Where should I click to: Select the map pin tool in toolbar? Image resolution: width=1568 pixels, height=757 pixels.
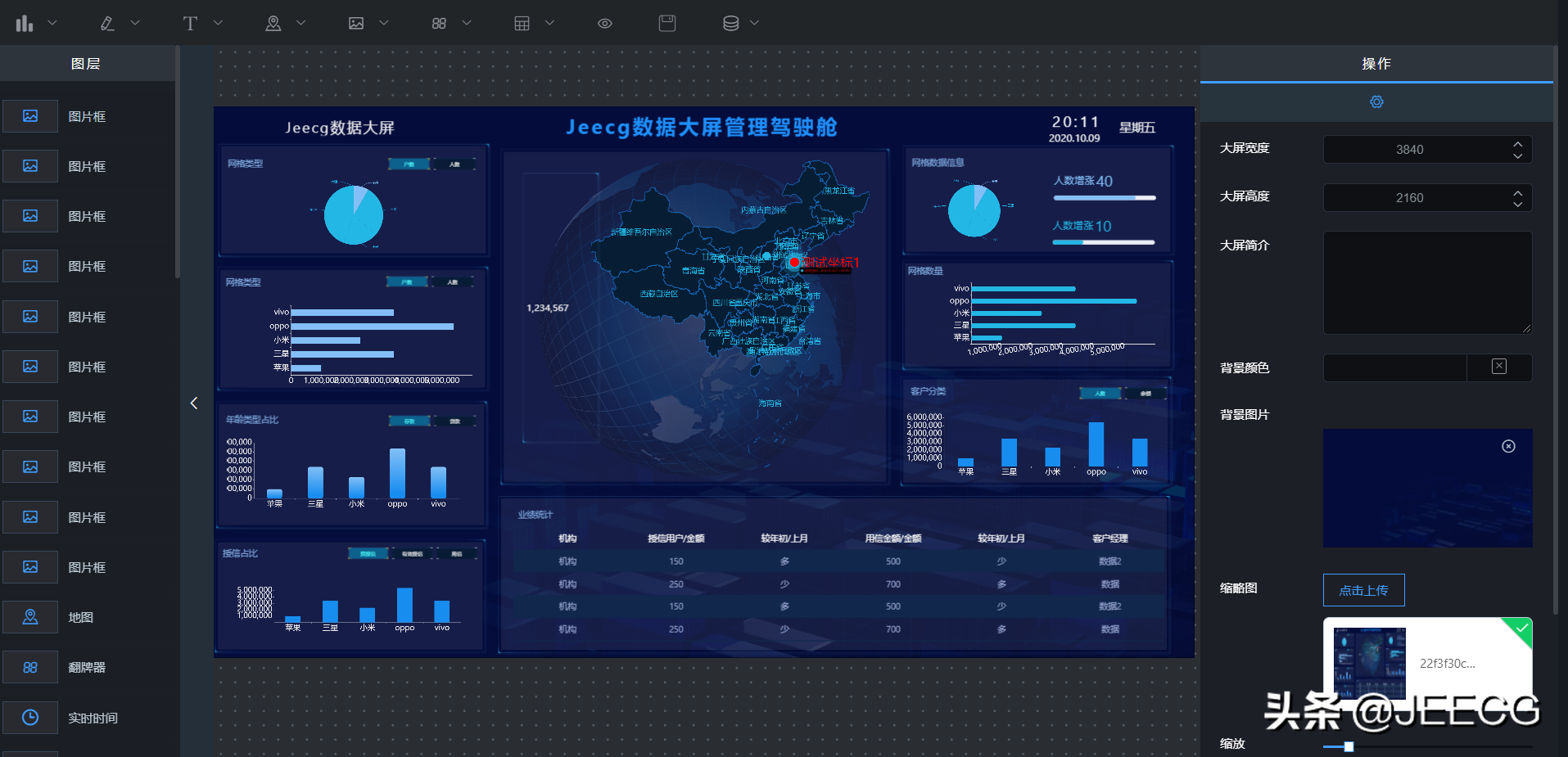(x=273, y=24)
